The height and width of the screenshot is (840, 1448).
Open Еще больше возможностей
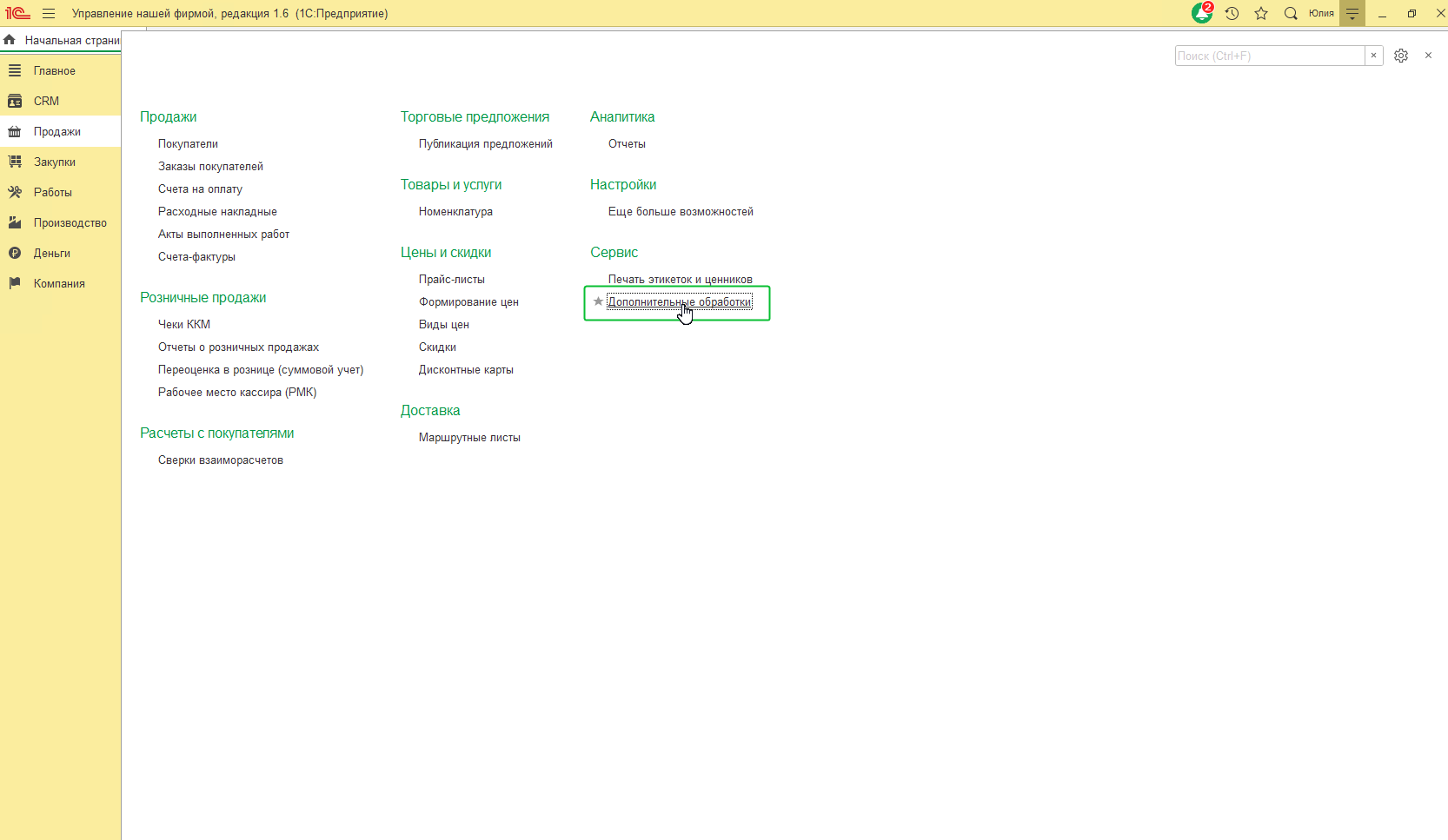pos(681,211)
